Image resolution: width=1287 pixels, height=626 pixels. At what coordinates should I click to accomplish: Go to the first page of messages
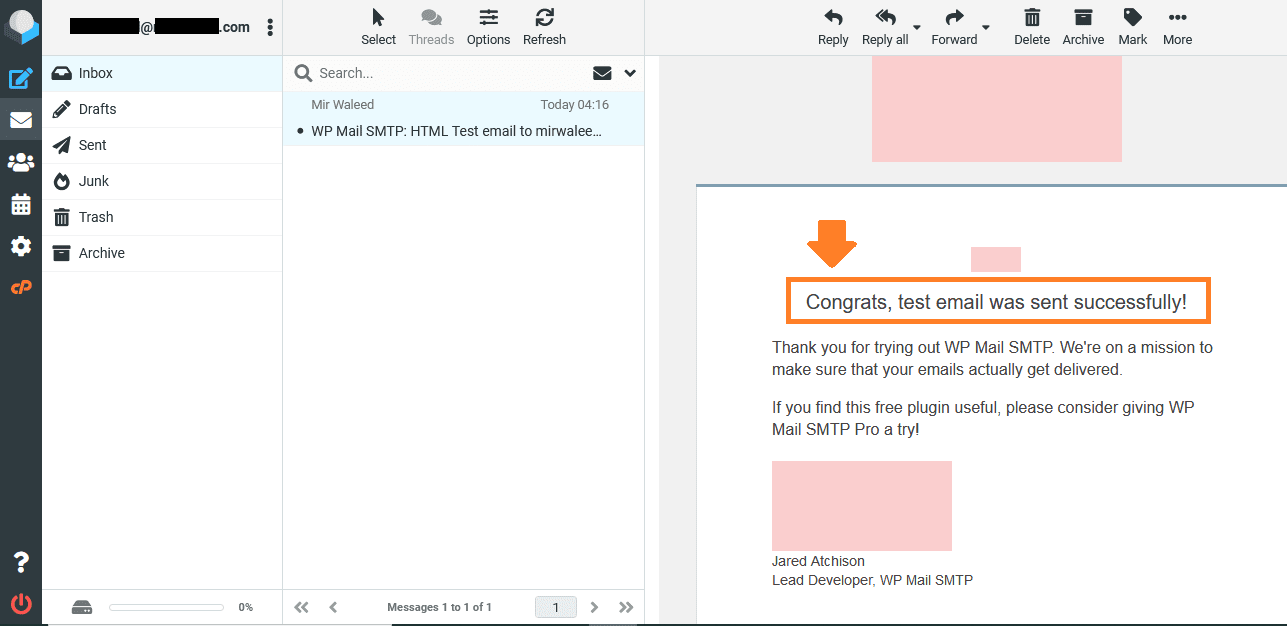click(x=301, y=607)
